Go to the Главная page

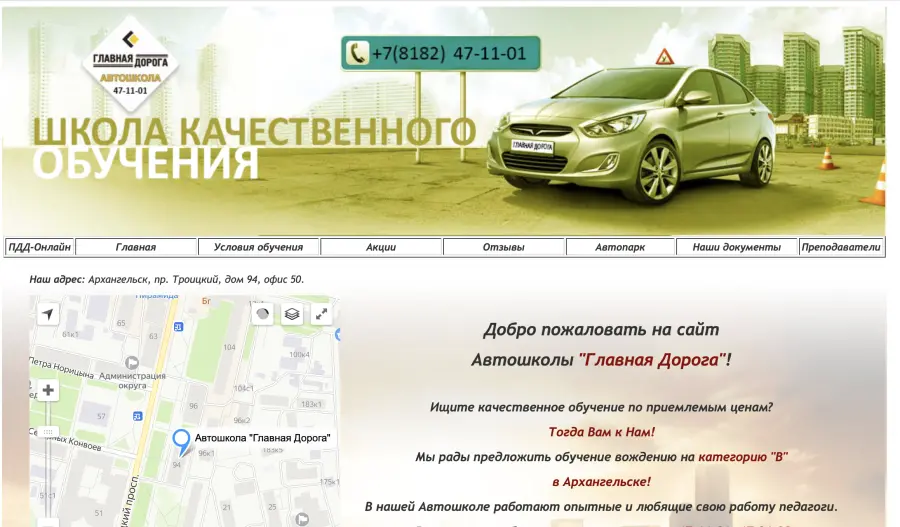point(136,247)
